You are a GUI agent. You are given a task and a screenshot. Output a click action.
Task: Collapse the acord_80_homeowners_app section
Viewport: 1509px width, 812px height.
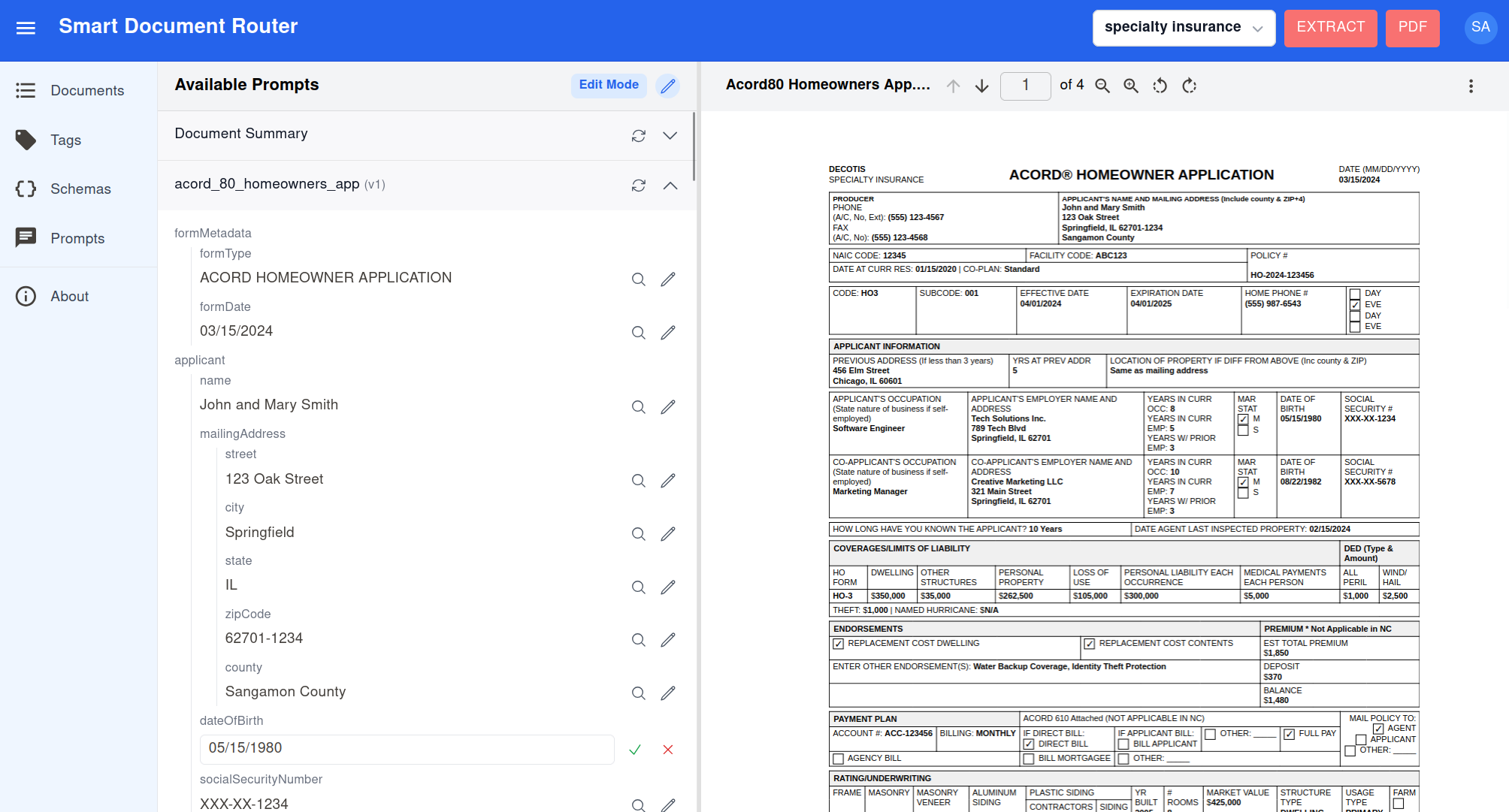670,185
